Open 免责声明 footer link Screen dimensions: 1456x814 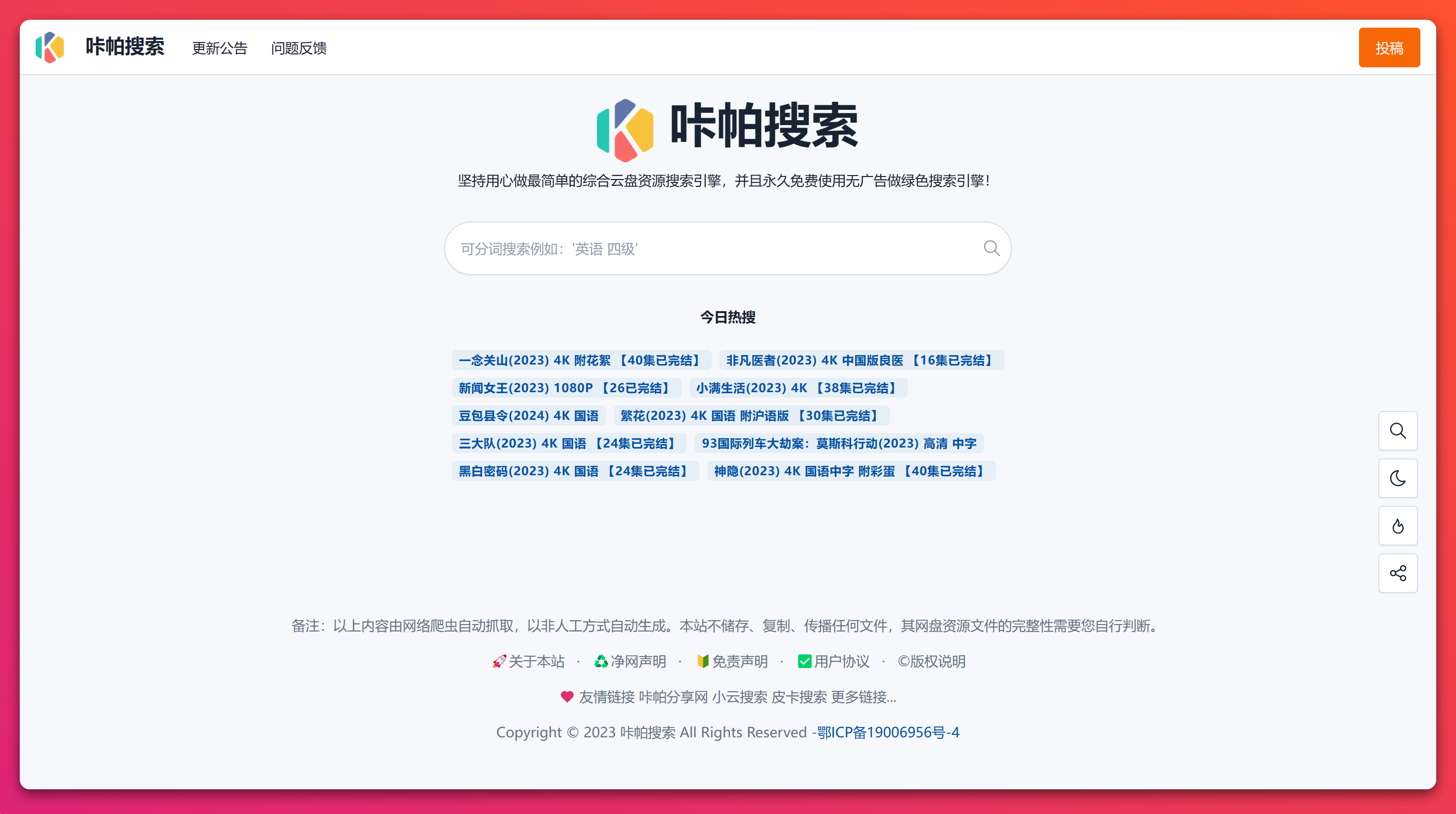click(732, 661)
